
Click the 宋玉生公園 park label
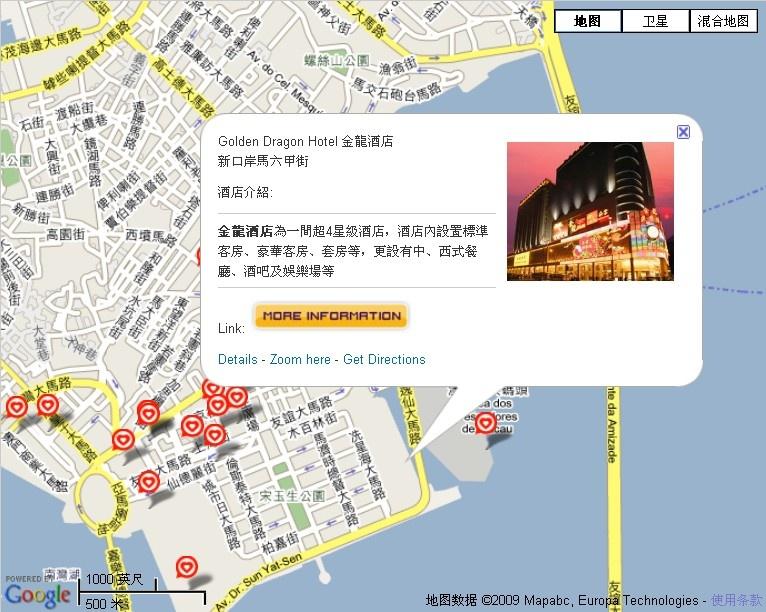[x=292, y=496]
